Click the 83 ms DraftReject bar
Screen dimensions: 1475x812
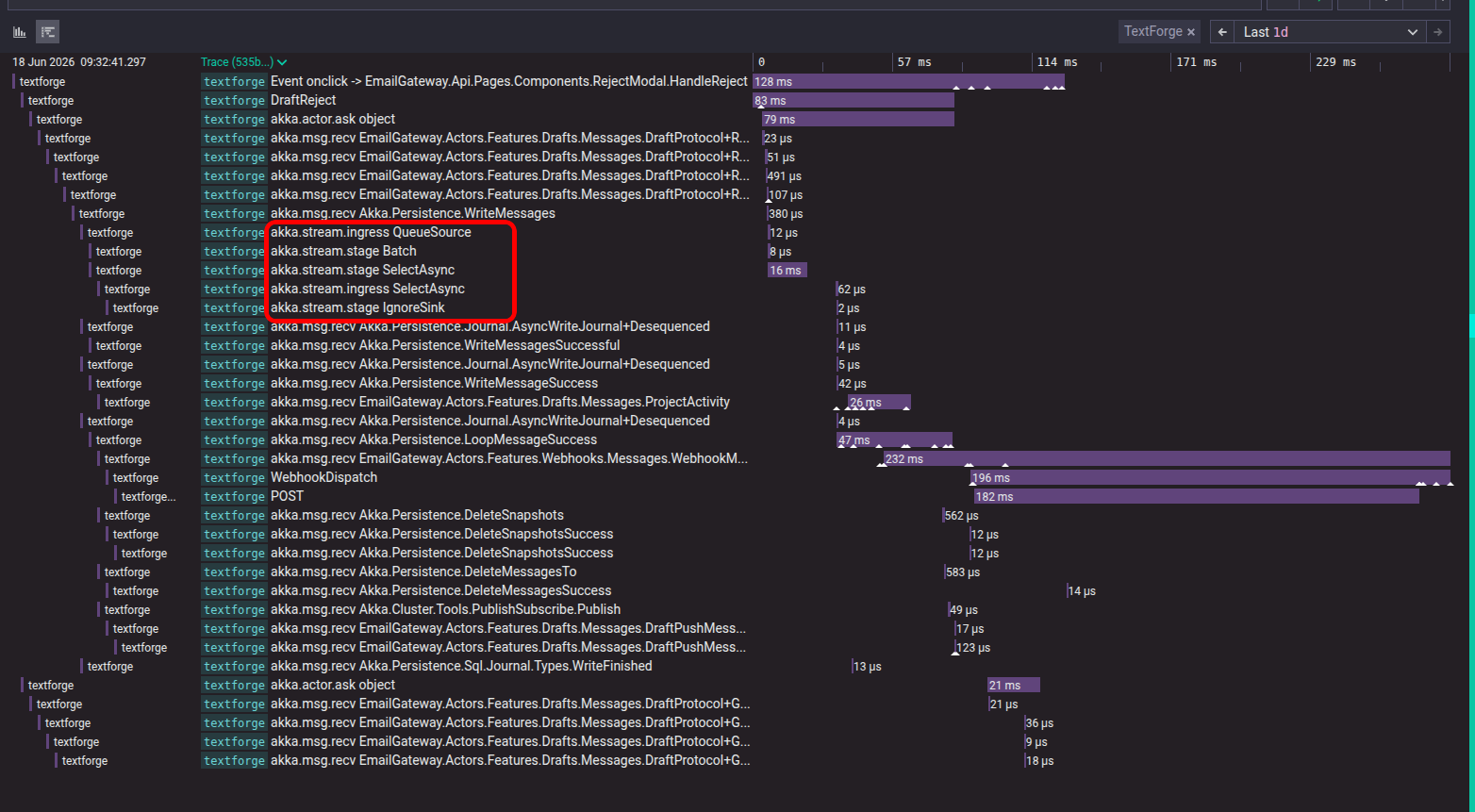point(854,101)
